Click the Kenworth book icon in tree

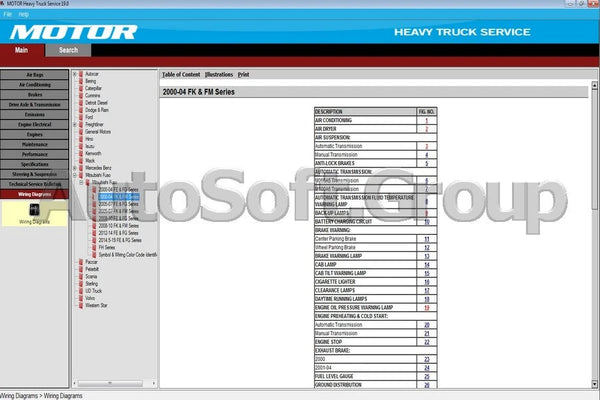coord(80,153)
